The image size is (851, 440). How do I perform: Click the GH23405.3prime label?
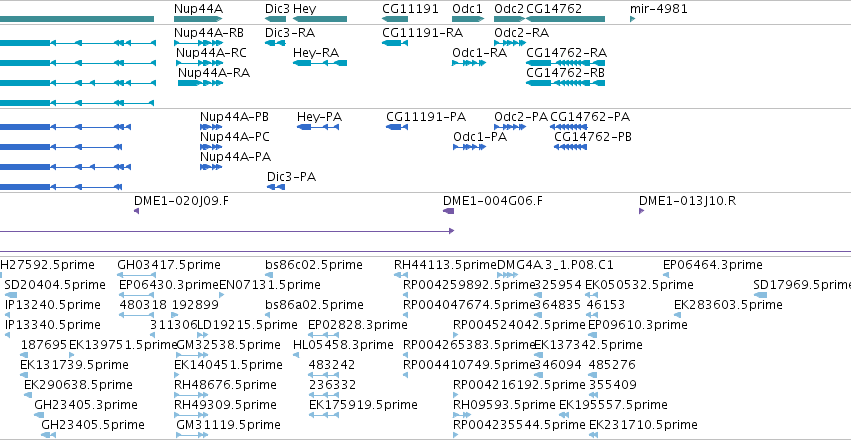pos(86,405)
